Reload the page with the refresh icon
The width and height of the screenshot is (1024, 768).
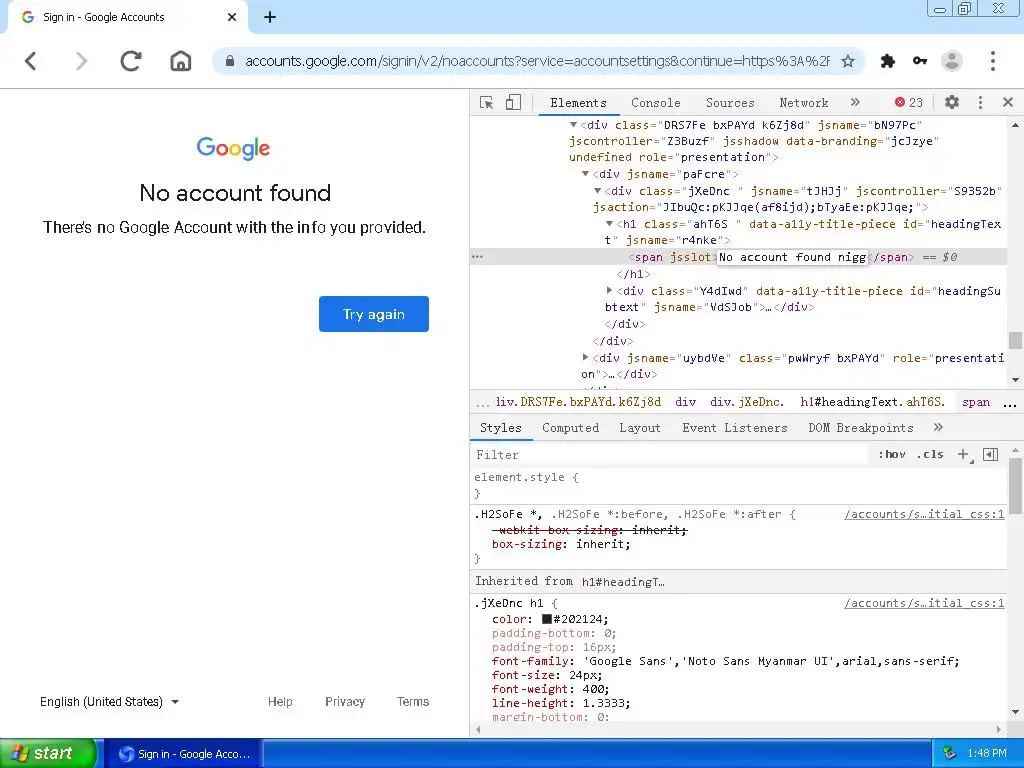pyautogui.click(x=131, y=61)
